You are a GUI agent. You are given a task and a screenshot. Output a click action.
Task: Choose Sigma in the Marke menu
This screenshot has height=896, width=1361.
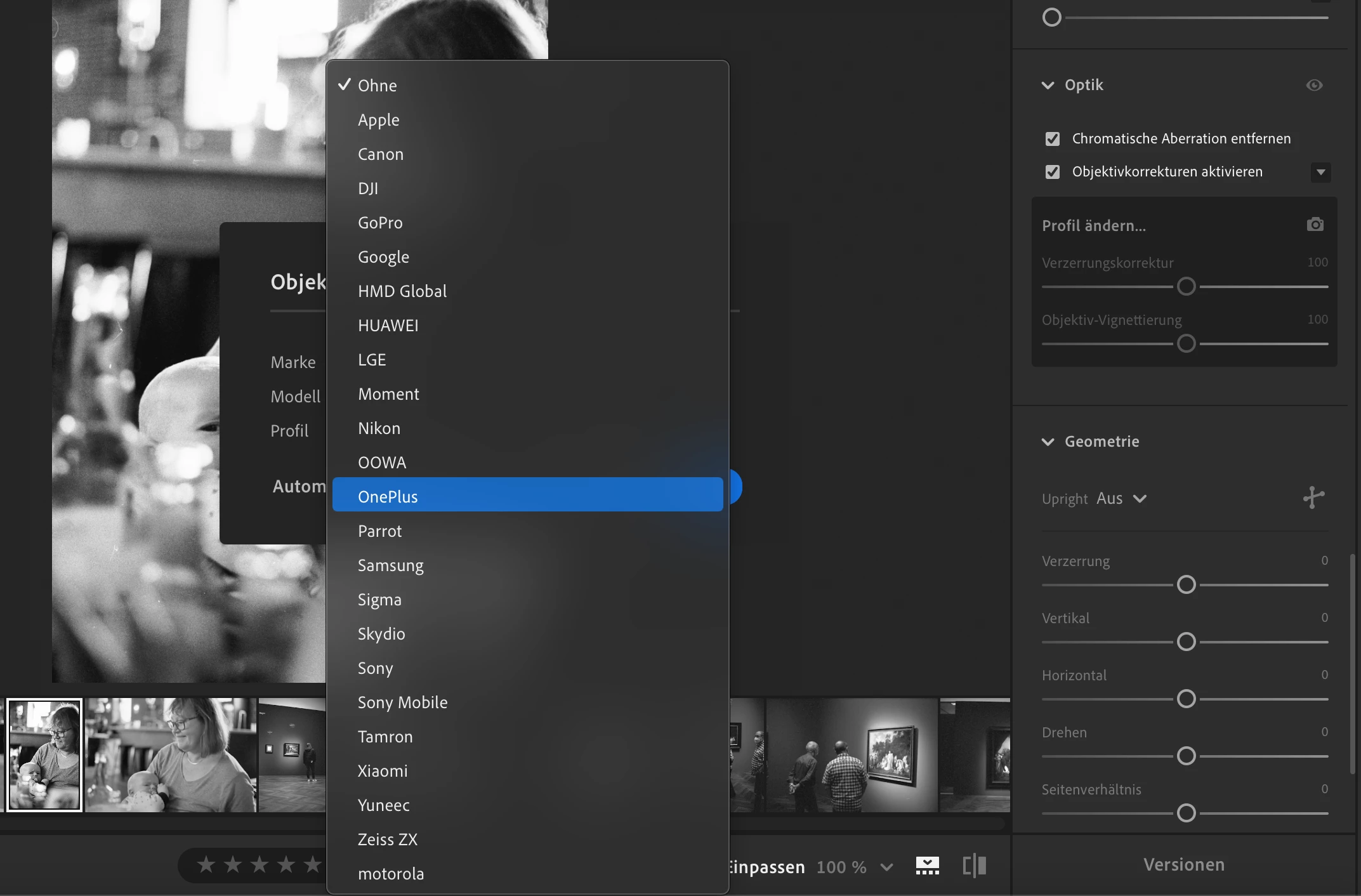379,600
